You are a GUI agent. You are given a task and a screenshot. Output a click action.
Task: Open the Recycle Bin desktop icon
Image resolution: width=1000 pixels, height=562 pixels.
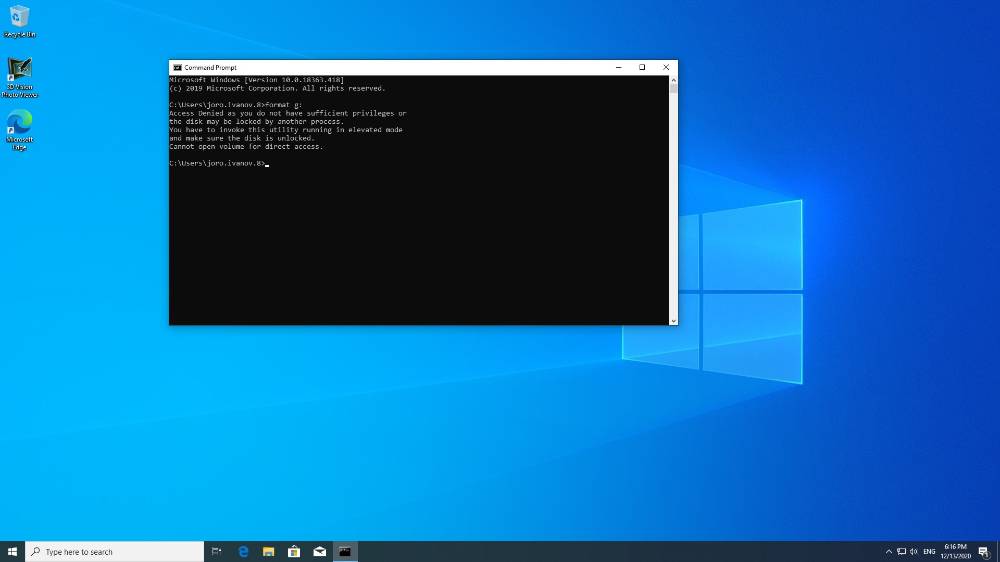coord(20,21)
